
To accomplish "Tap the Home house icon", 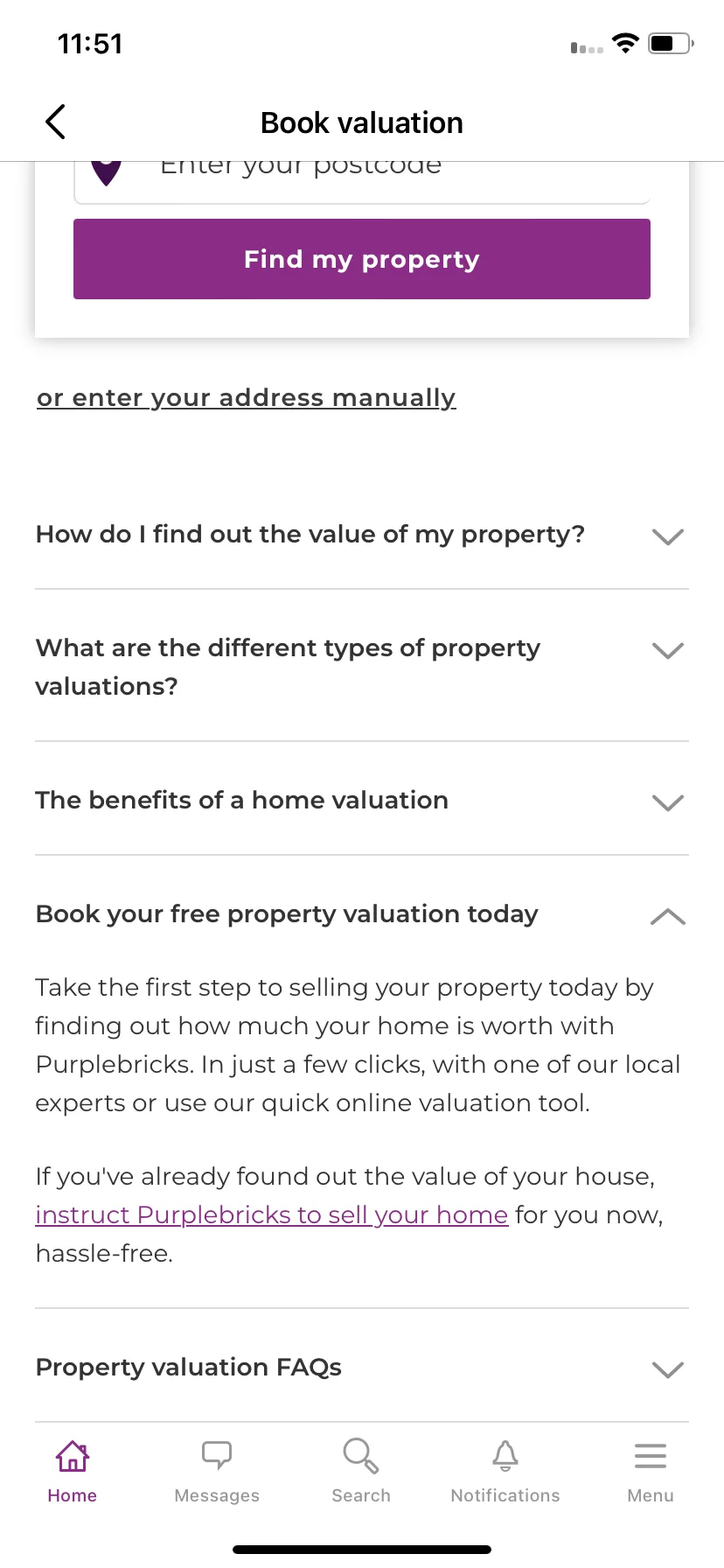I will pyautogui.click(x=73, y=1456).
